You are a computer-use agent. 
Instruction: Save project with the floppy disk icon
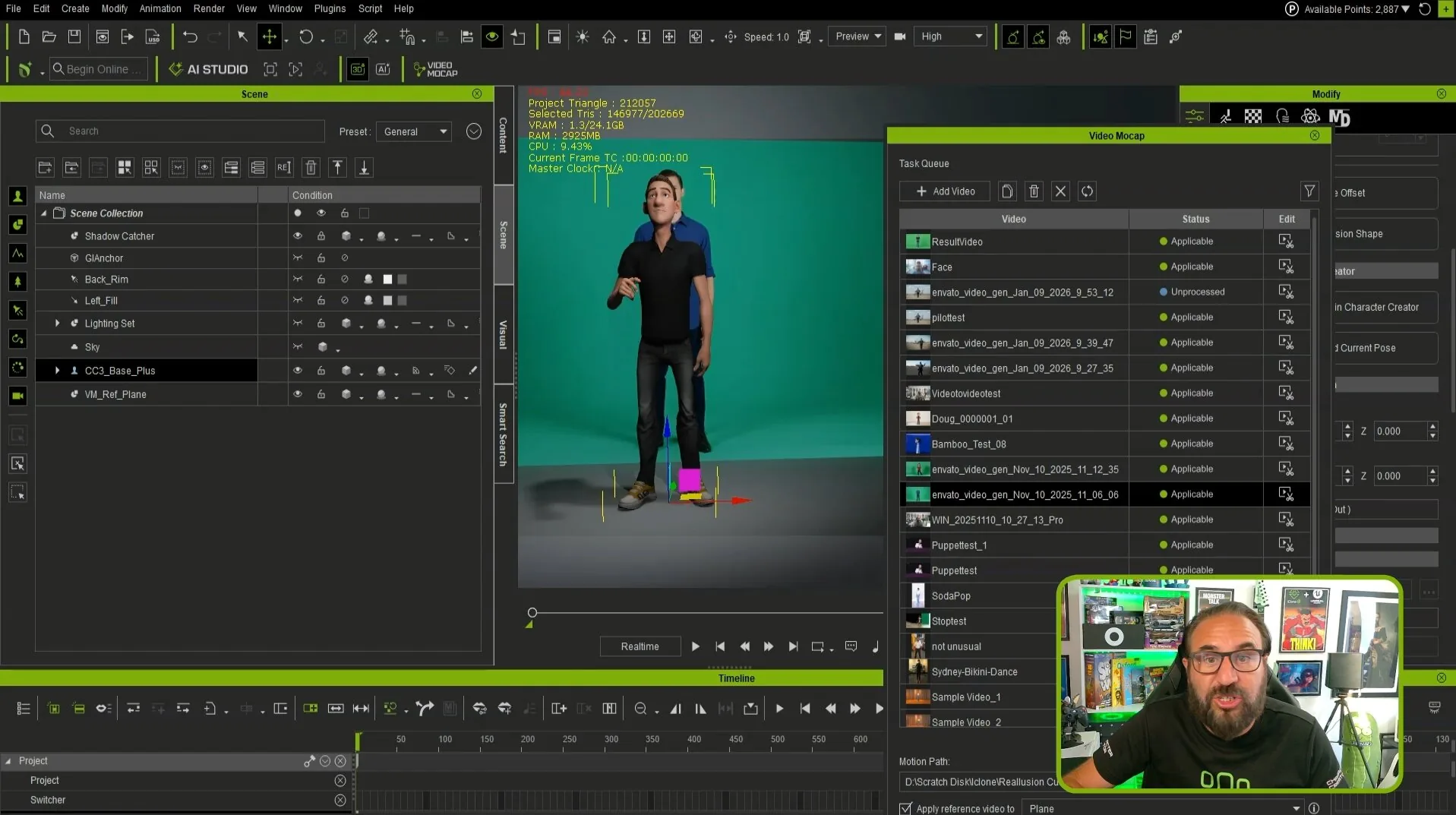pos(74,36)
